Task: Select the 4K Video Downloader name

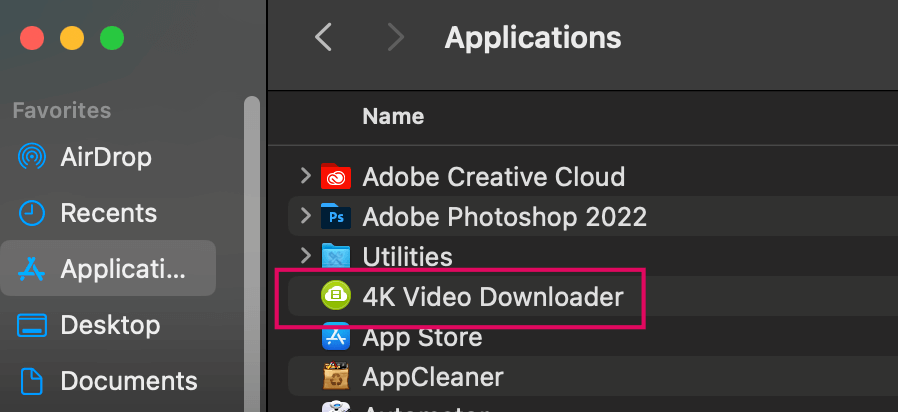Action: coord(493,297)
